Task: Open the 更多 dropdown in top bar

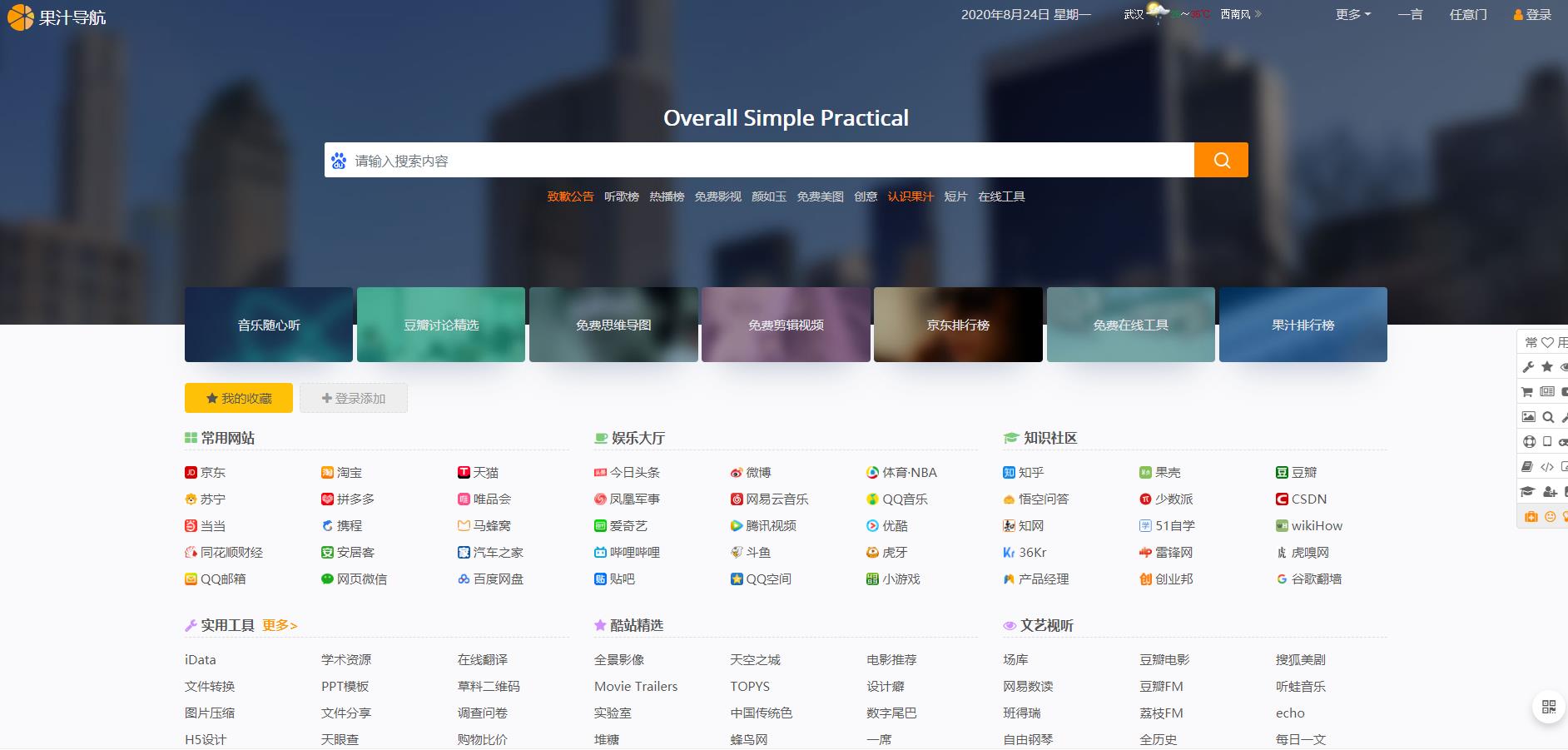Action: point(1353,14)
